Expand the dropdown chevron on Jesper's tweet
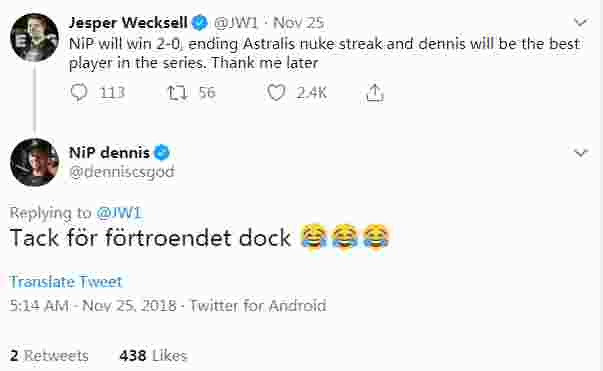The height and width of the screenshot is (371, 603). pos(581,22)
